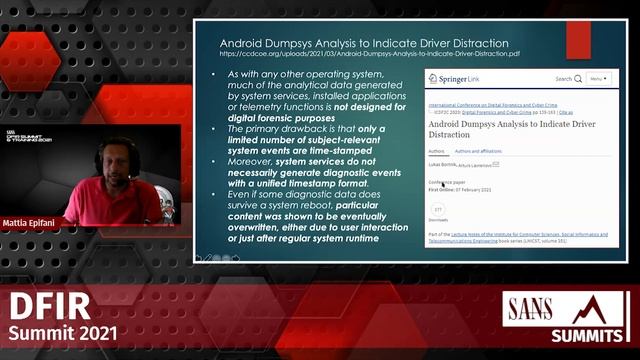
Task: Open International Conference on Digital Forensics link
Action: point(493,105)
